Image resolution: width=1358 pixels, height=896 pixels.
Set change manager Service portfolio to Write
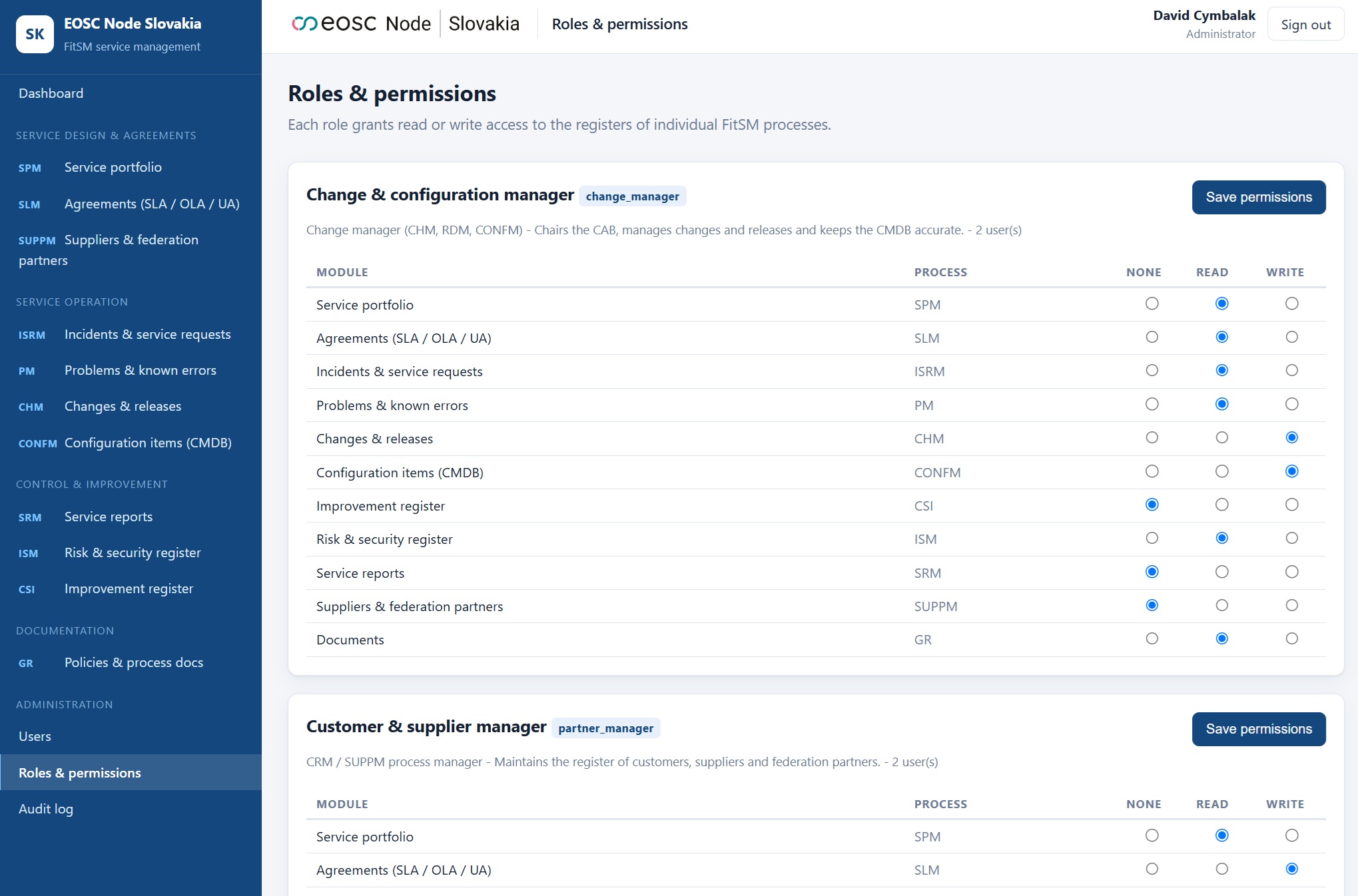[1291, 304]
